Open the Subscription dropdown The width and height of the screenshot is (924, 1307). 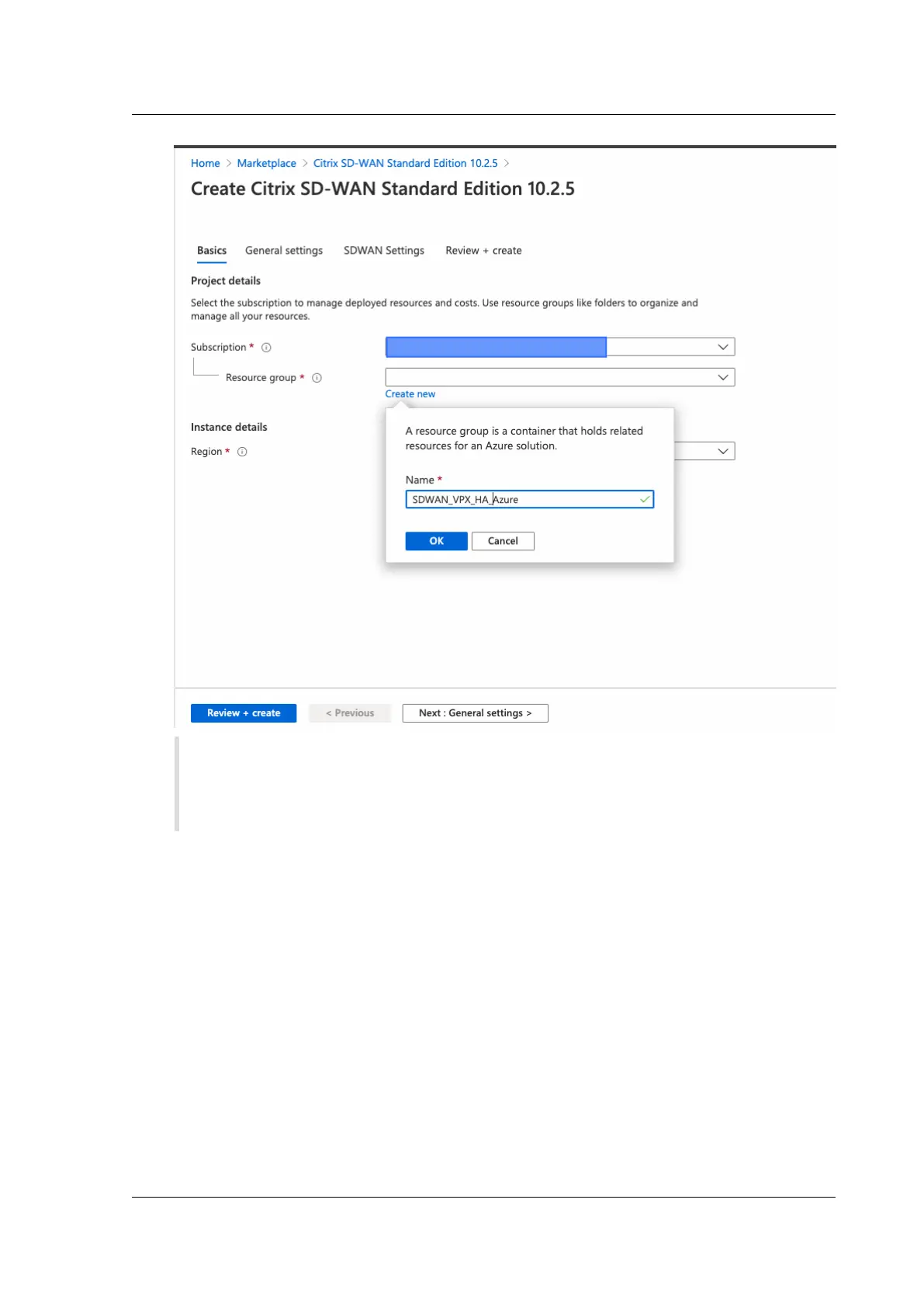pyautogui.click(x=559, y=347)
